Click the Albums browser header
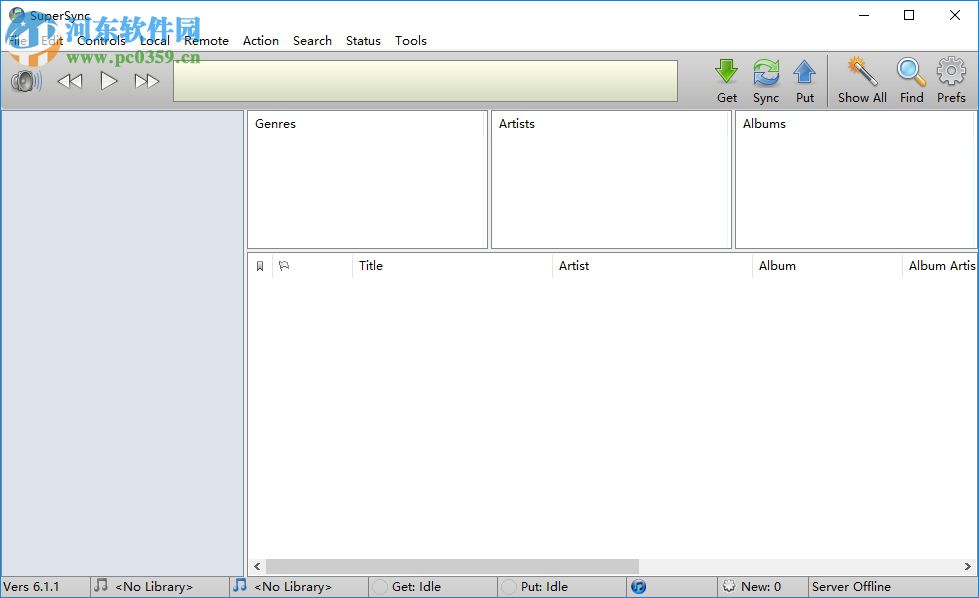 pyautogui.click(x=764, y=124)
